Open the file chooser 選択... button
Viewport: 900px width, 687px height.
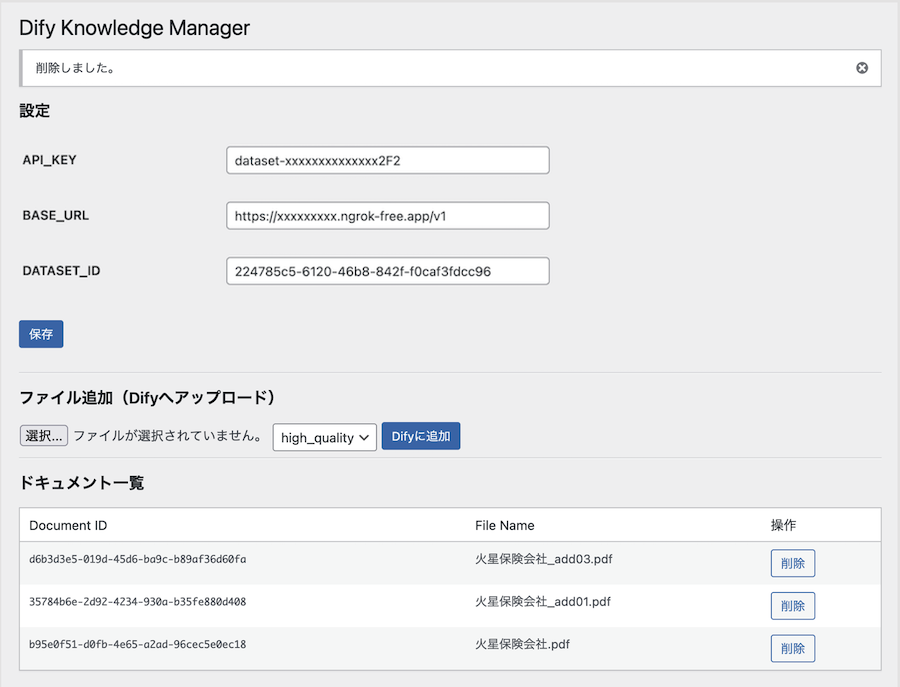pos(44,436)
